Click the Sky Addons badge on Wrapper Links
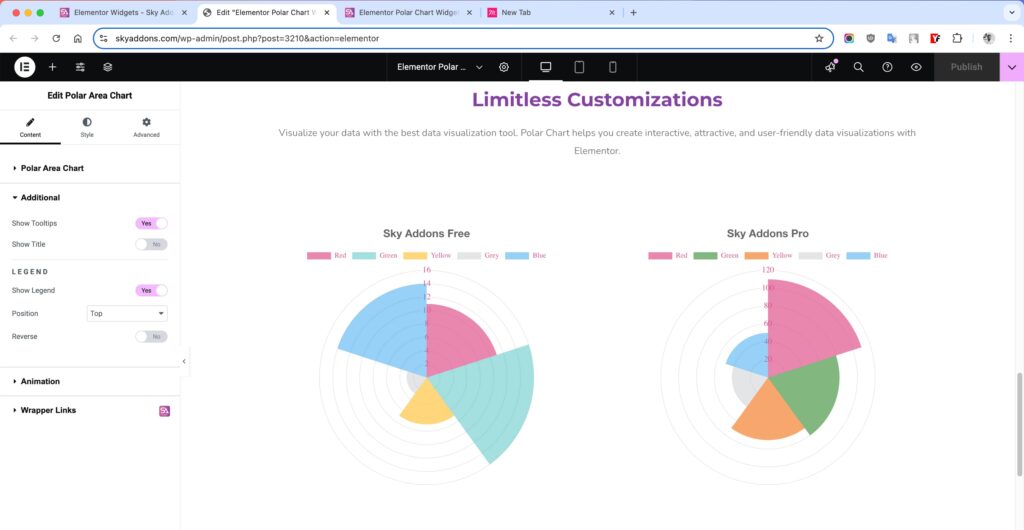This screenshot has height=530, width=1024. 165,411
